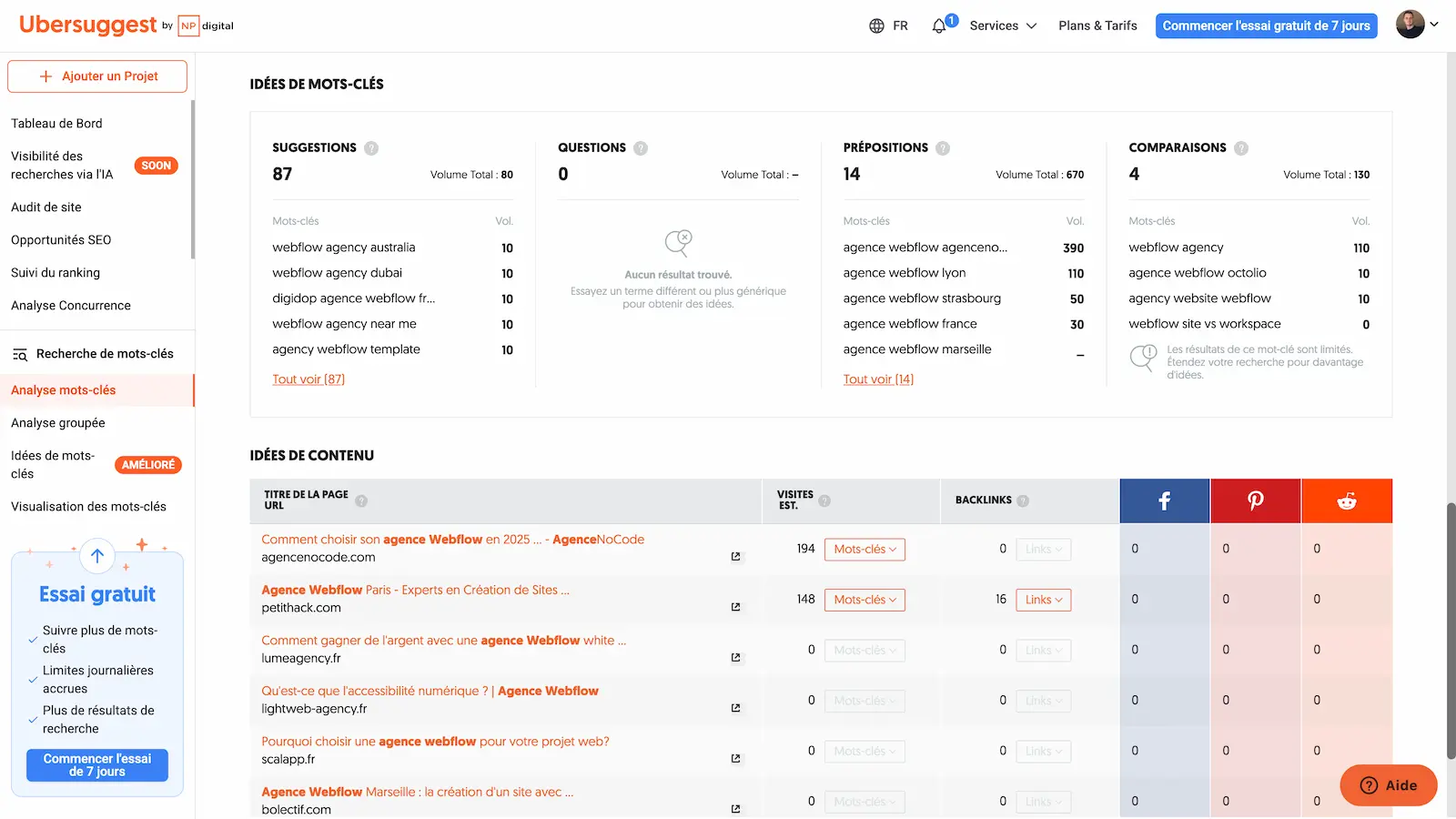1456x819 pixels.
Task: Click keyword webflow site vs workspace
Action: tap(1204, 324)
